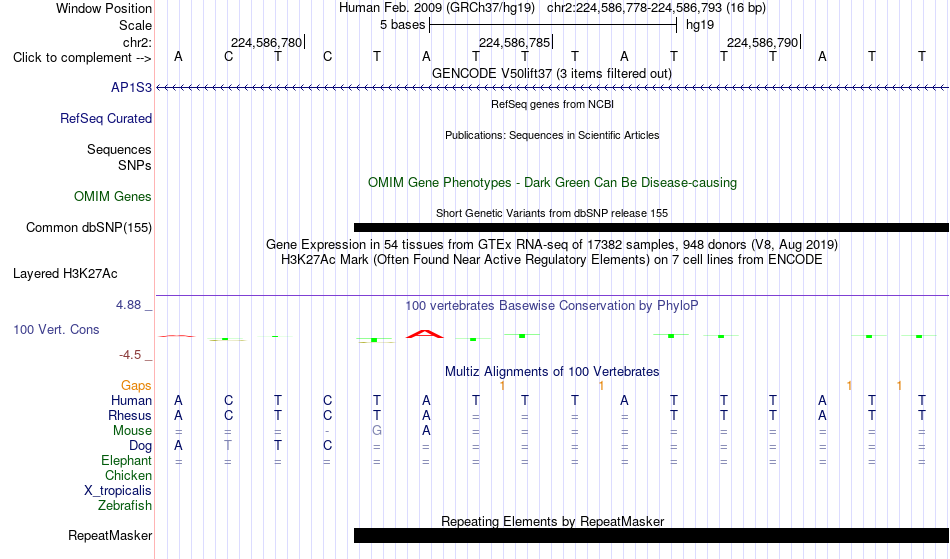Image resolution: width=950 pixels, height=559 pixels.
Task: Click '100 vertebrates Basewise Conservation by PhyloP' title
Action: click(552, 306)
